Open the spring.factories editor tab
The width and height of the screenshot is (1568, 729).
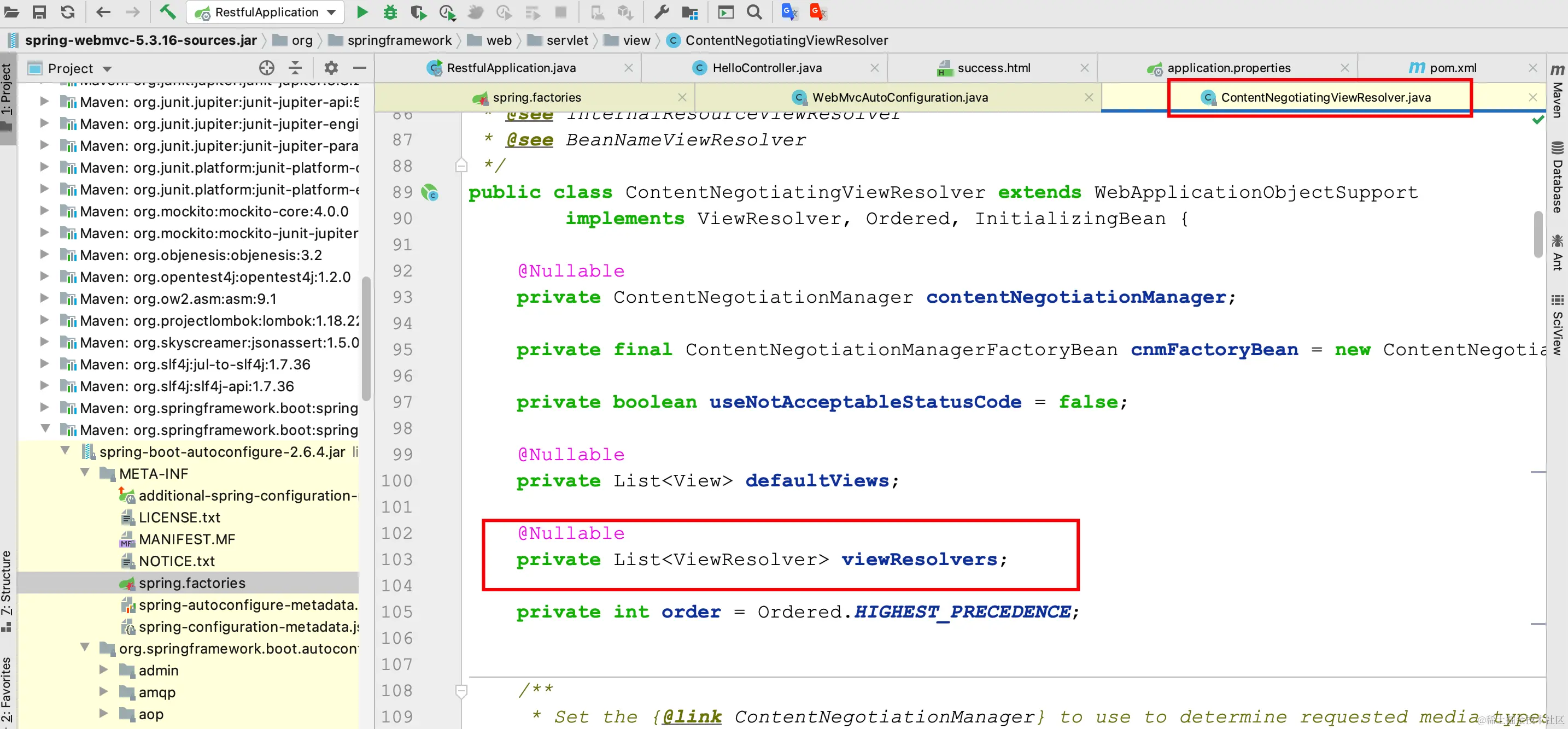pyautogui.click(x=536, y=97)
